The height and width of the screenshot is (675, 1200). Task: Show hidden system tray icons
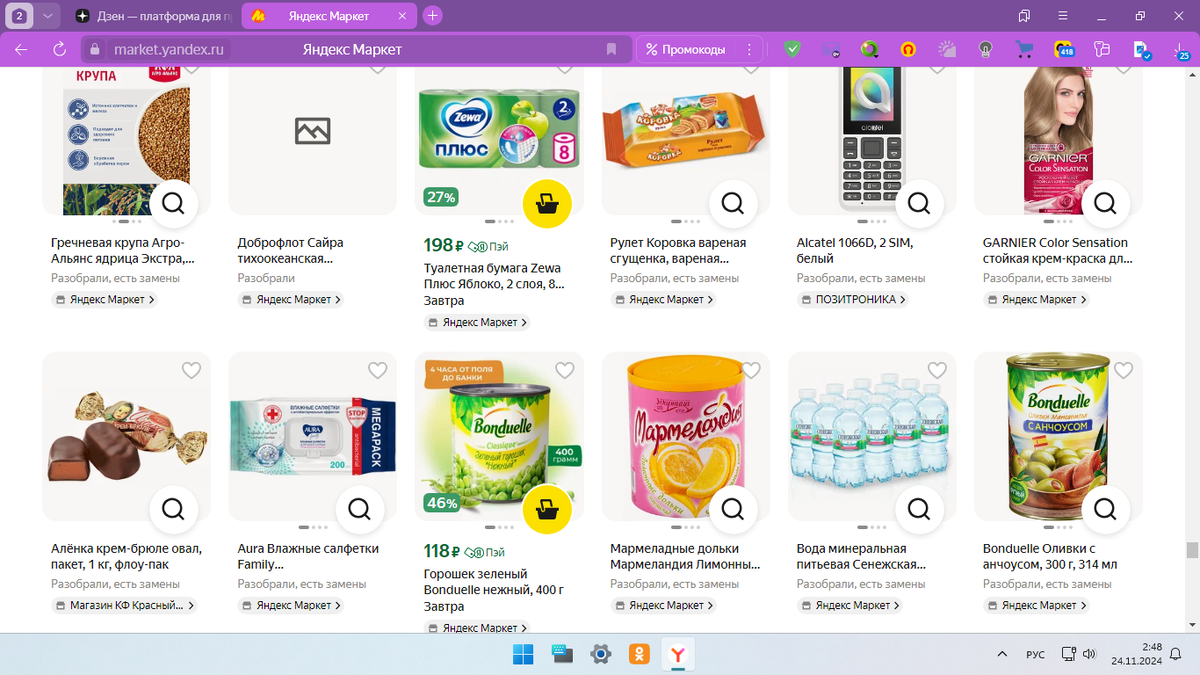click(1002, 654)
